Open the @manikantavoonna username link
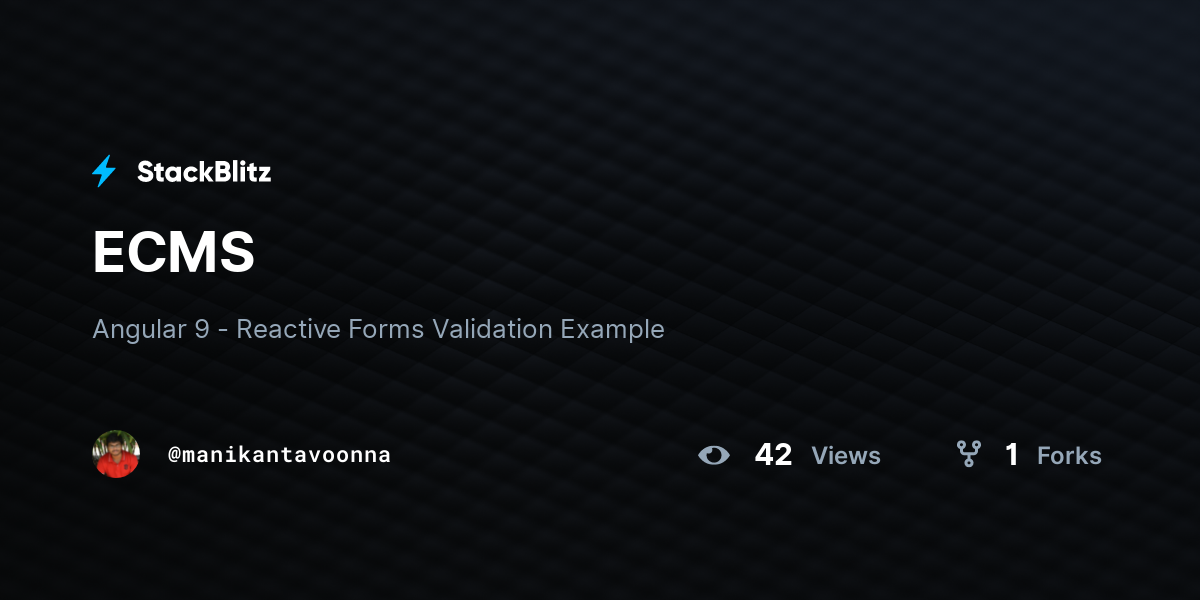 (279, 454)
